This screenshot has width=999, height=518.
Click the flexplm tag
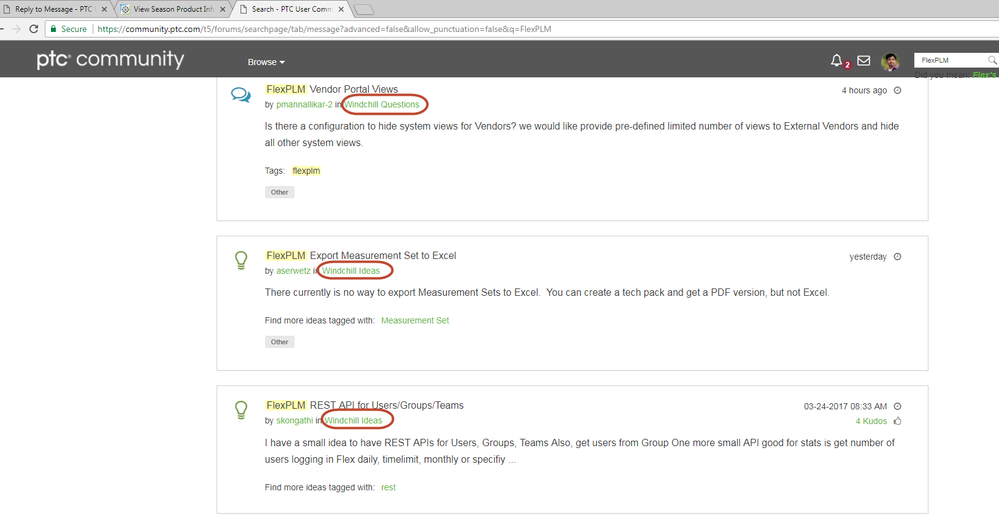[306, 171]
